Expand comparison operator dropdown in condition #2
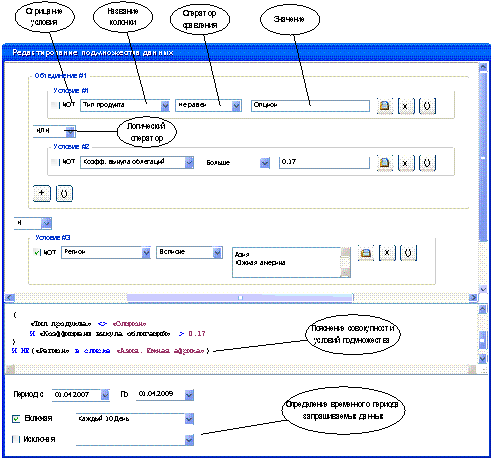The image size is (492, 459). click(x=265, y=163)
